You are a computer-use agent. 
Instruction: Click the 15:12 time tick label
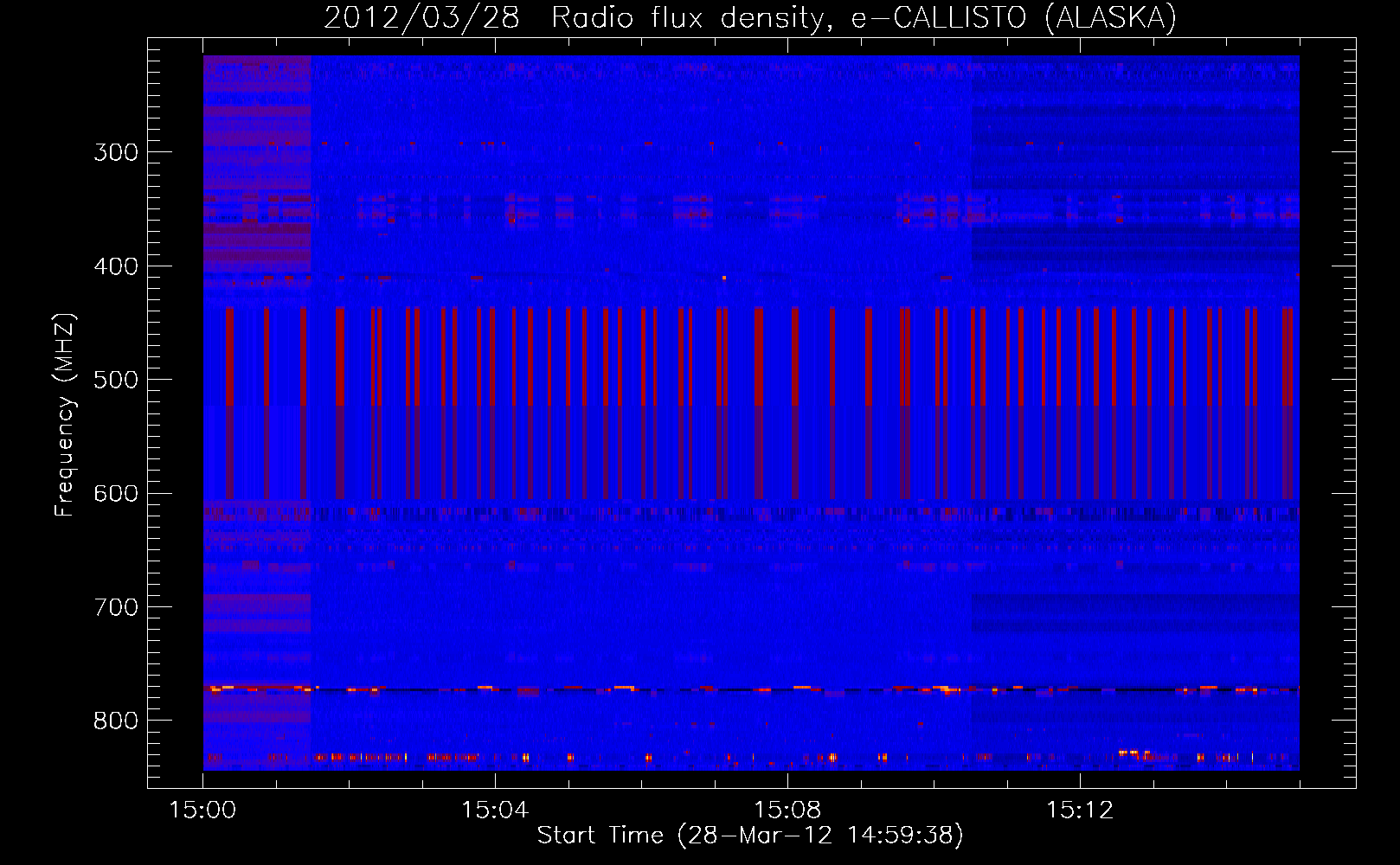[x=1080, y=810]
